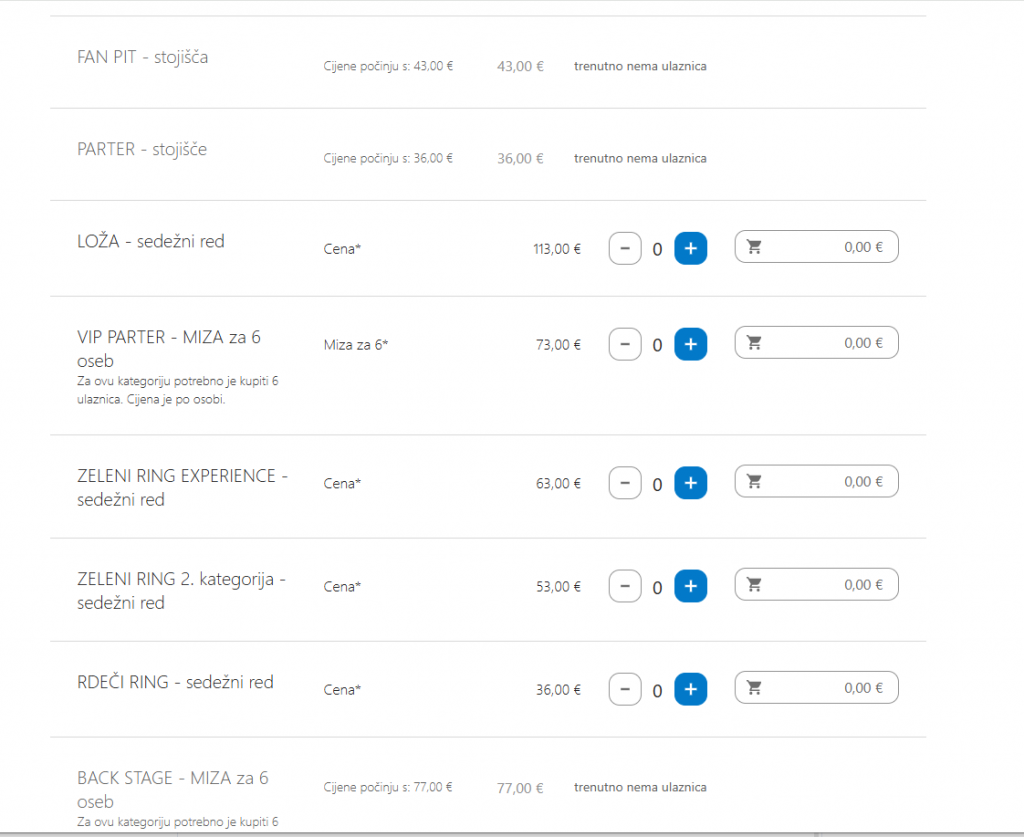Decrease LOŽA ticket quantity with minus button
Viewport: 1024px width, 837px height.
[625, 248]
